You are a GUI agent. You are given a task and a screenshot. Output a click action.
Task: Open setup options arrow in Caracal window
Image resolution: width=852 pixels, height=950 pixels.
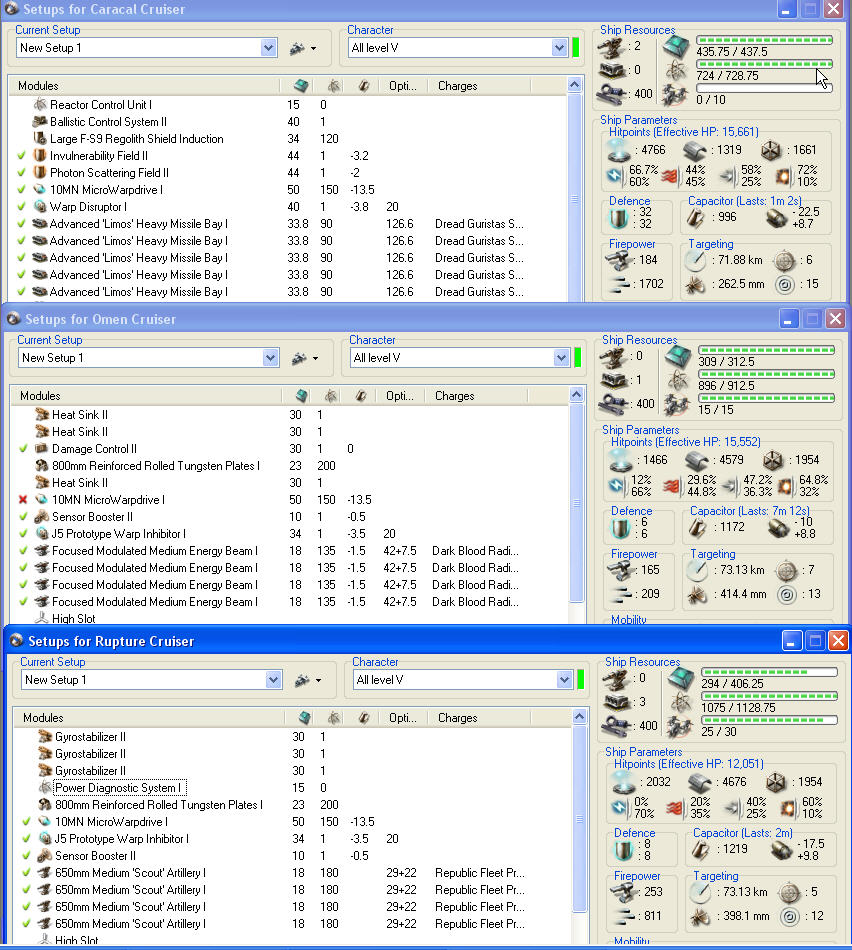(313, 48)
